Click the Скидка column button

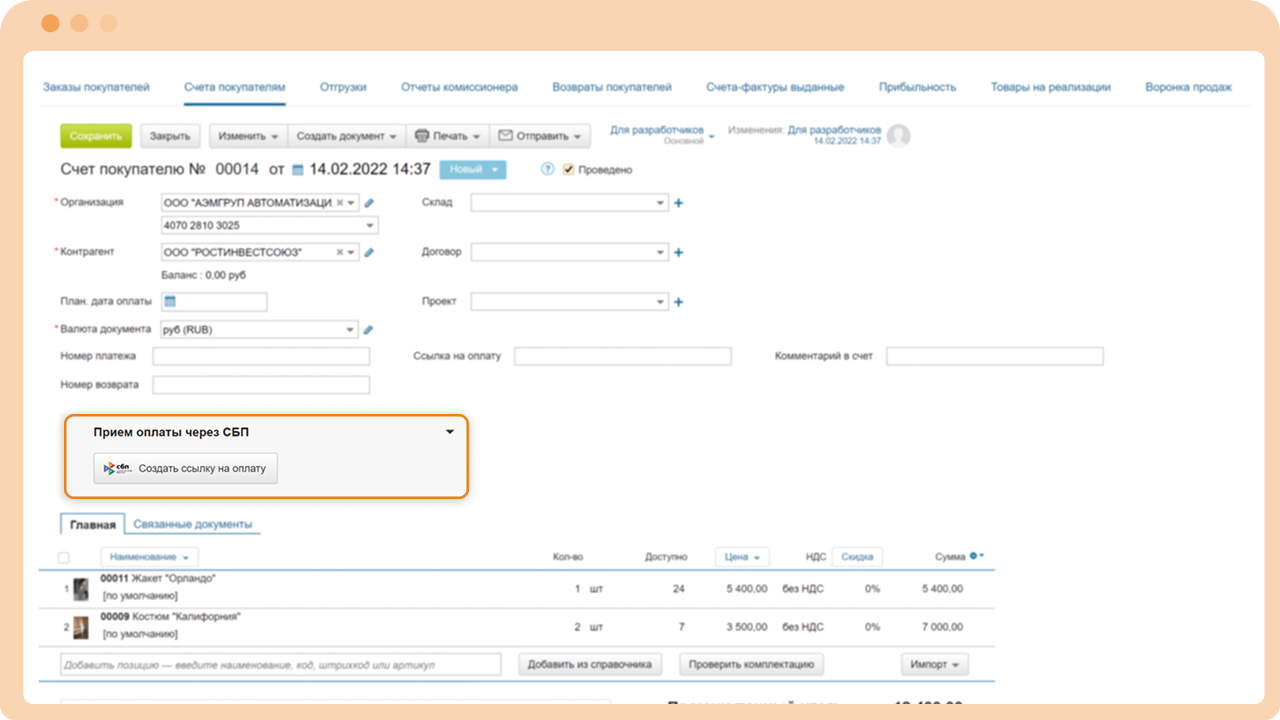(857, 557)
